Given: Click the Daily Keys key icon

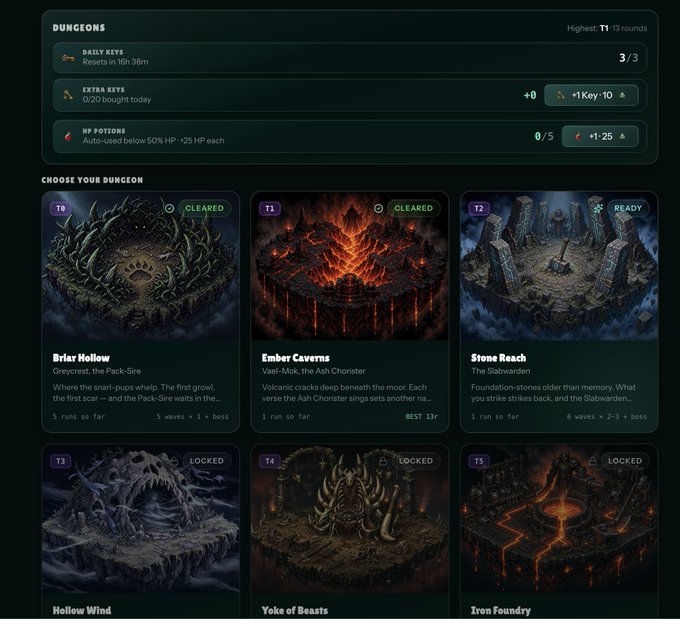Looking at the screenshot, I should point(68,58).
